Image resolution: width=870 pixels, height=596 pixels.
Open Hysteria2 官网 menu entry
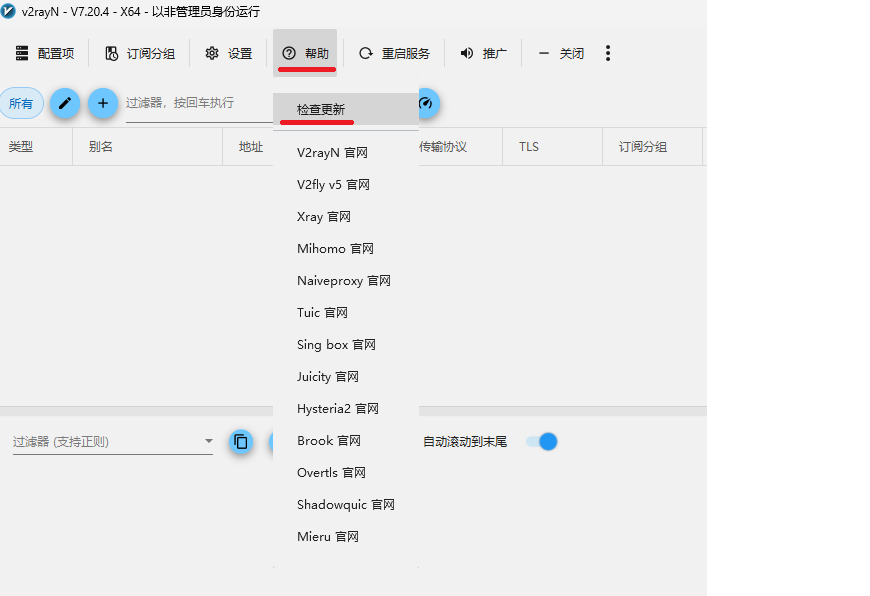click(x=346, y=409)
